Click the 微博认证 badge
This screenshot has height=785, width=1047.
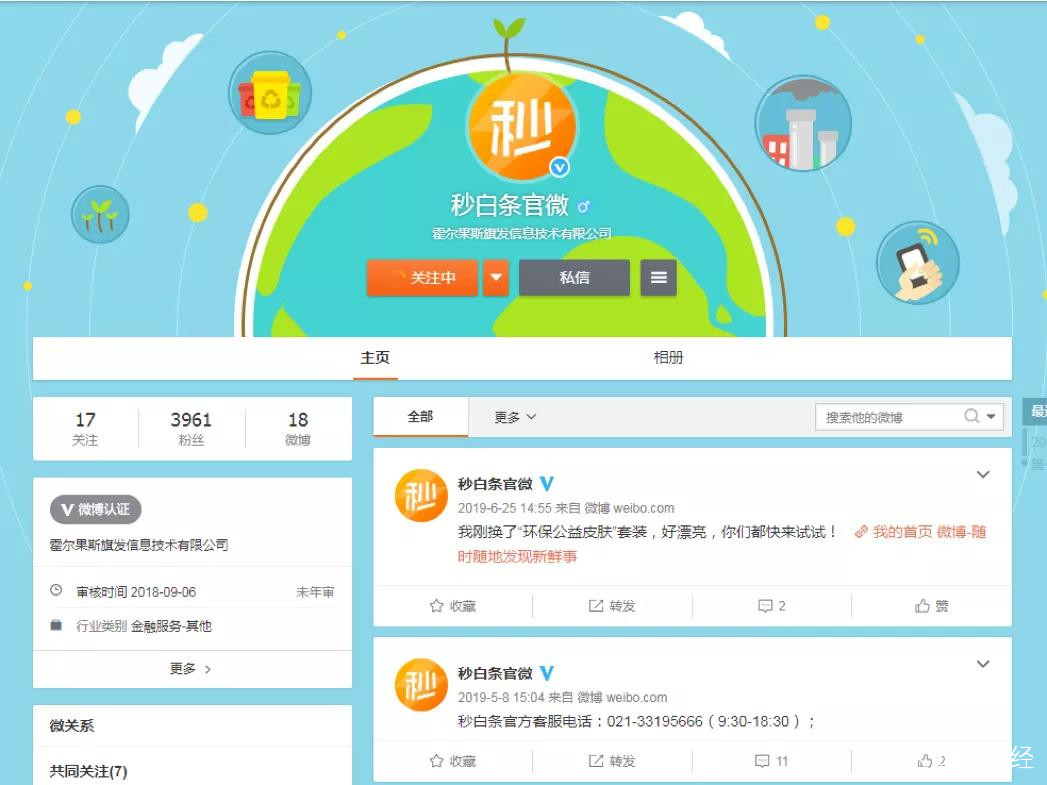[x=95, y=509]
